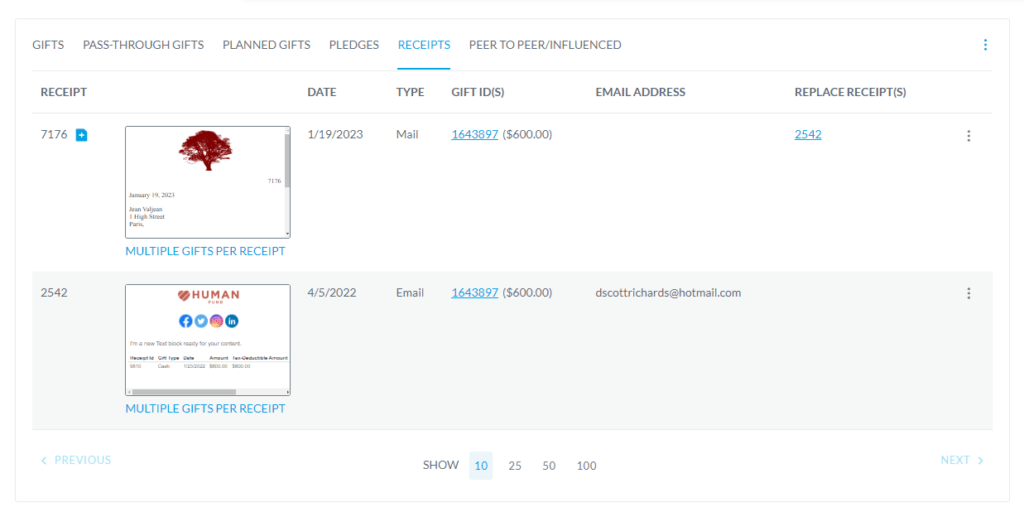Click the ($600.00) amount in receipt 2542 row
This screenshot has width=1024, height=517.
coord(527,292)
